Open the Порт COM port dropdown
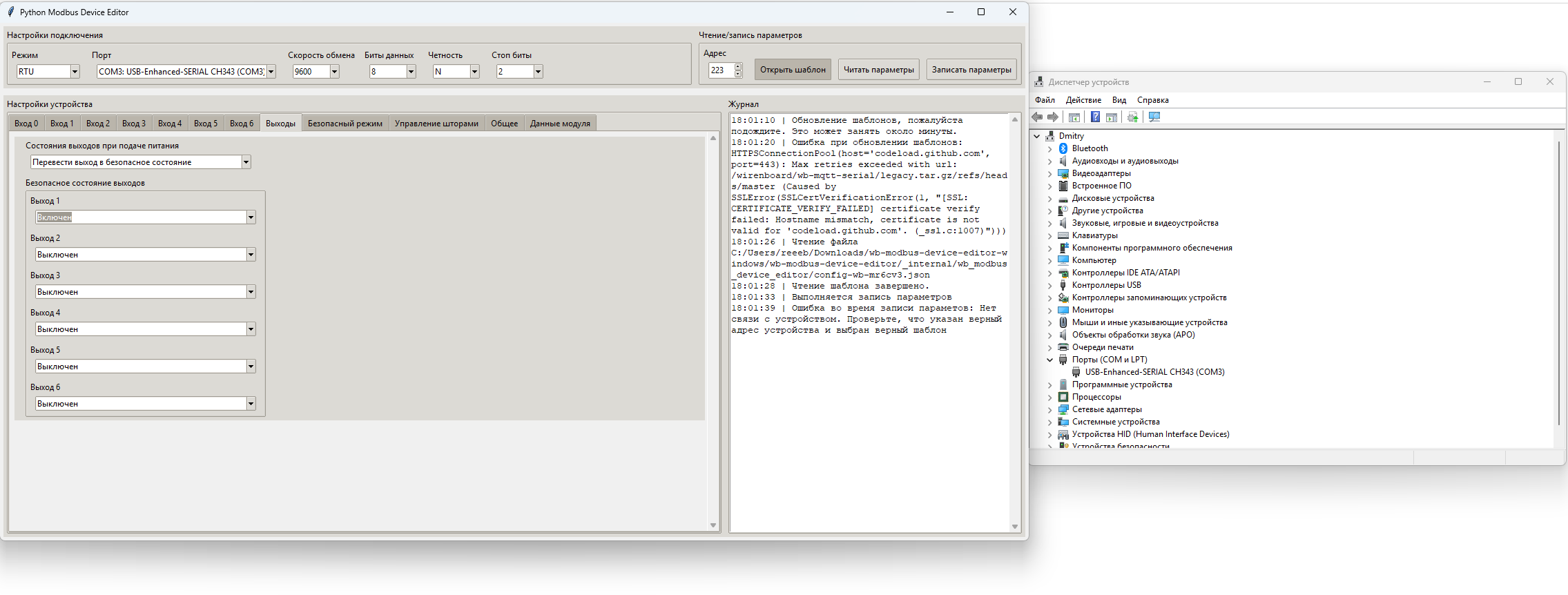This screenshot has height=595, width=1568. coord(271,72)
